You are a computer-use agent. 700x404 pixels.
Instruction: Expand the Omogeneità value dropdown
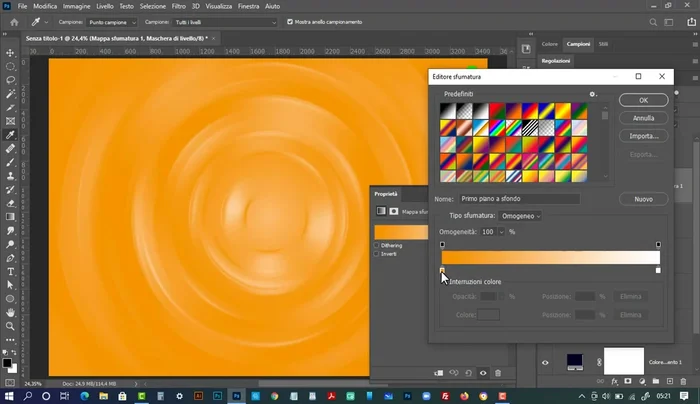[502, 231]
